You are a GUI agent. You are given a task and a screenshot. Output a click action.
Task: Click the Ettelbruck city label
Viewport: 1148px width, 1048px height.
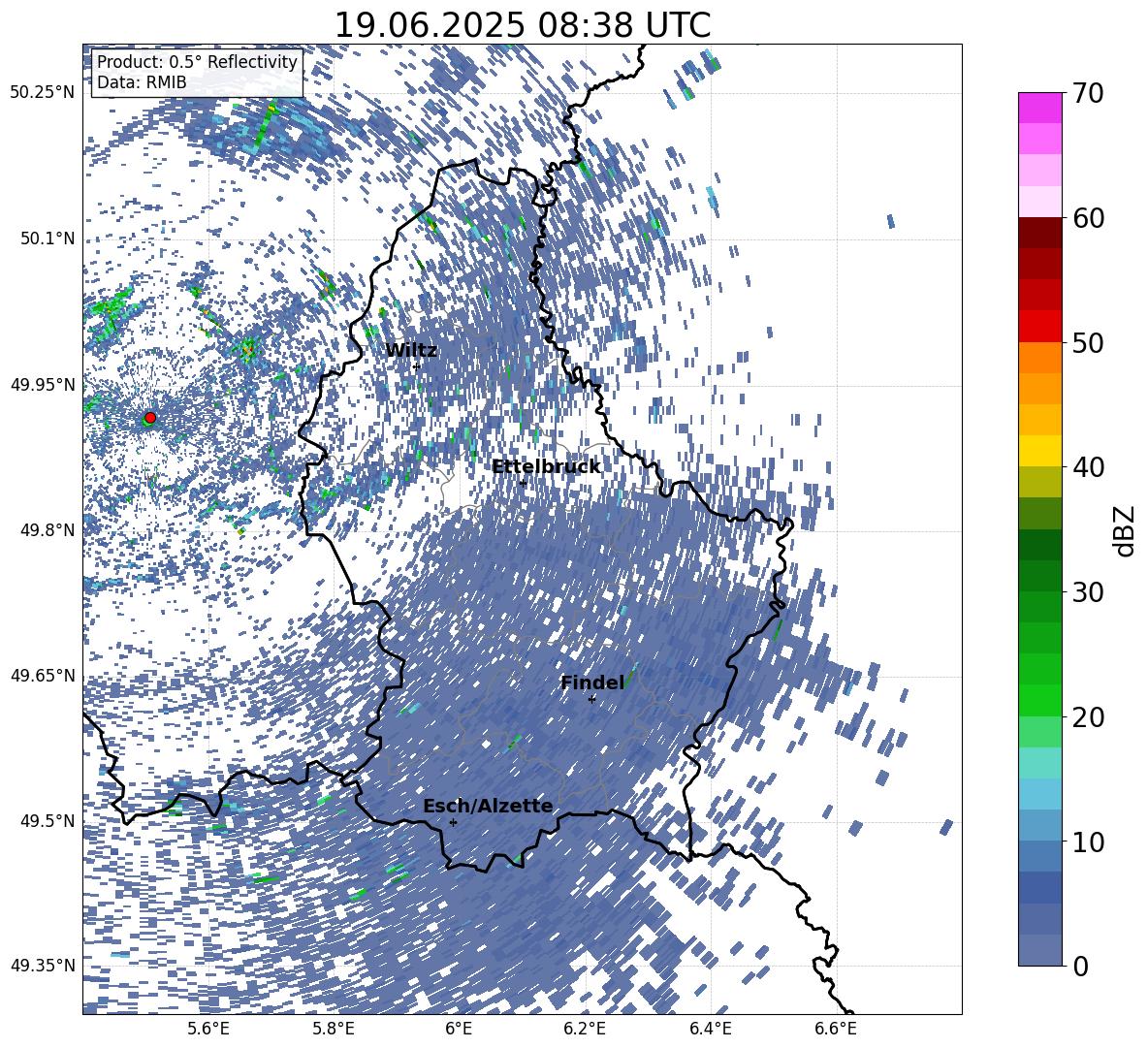point(546,467)
